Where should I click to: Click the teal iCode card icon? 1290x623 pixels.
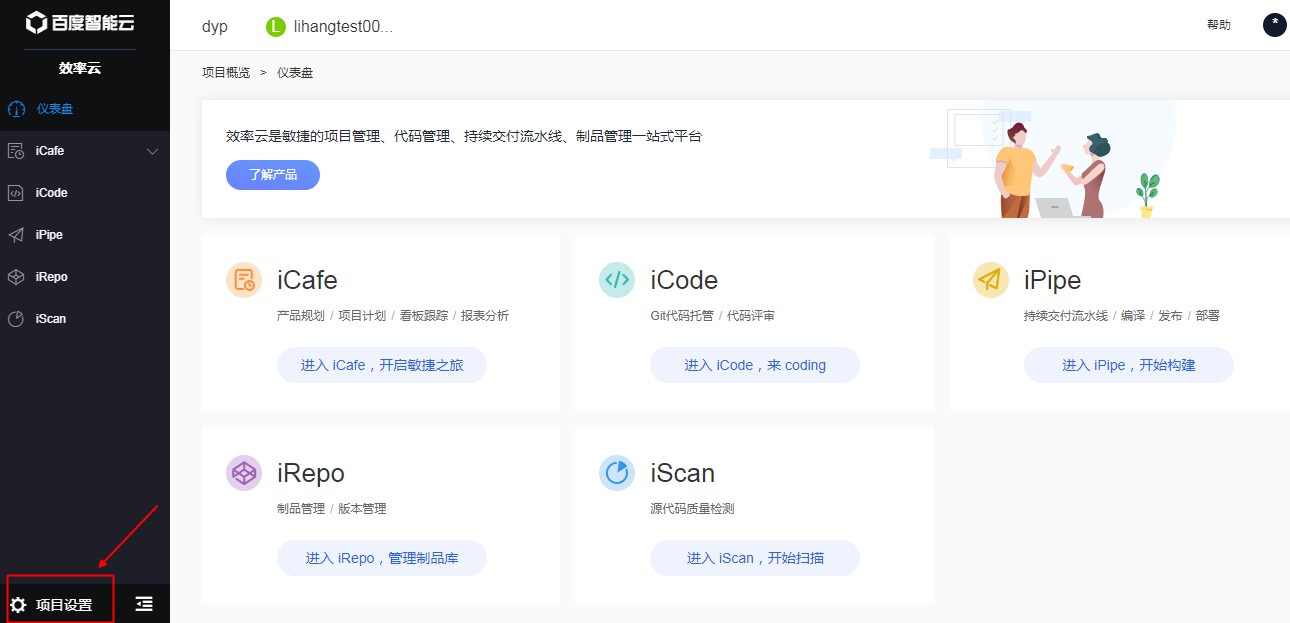[x=617, y=280]
